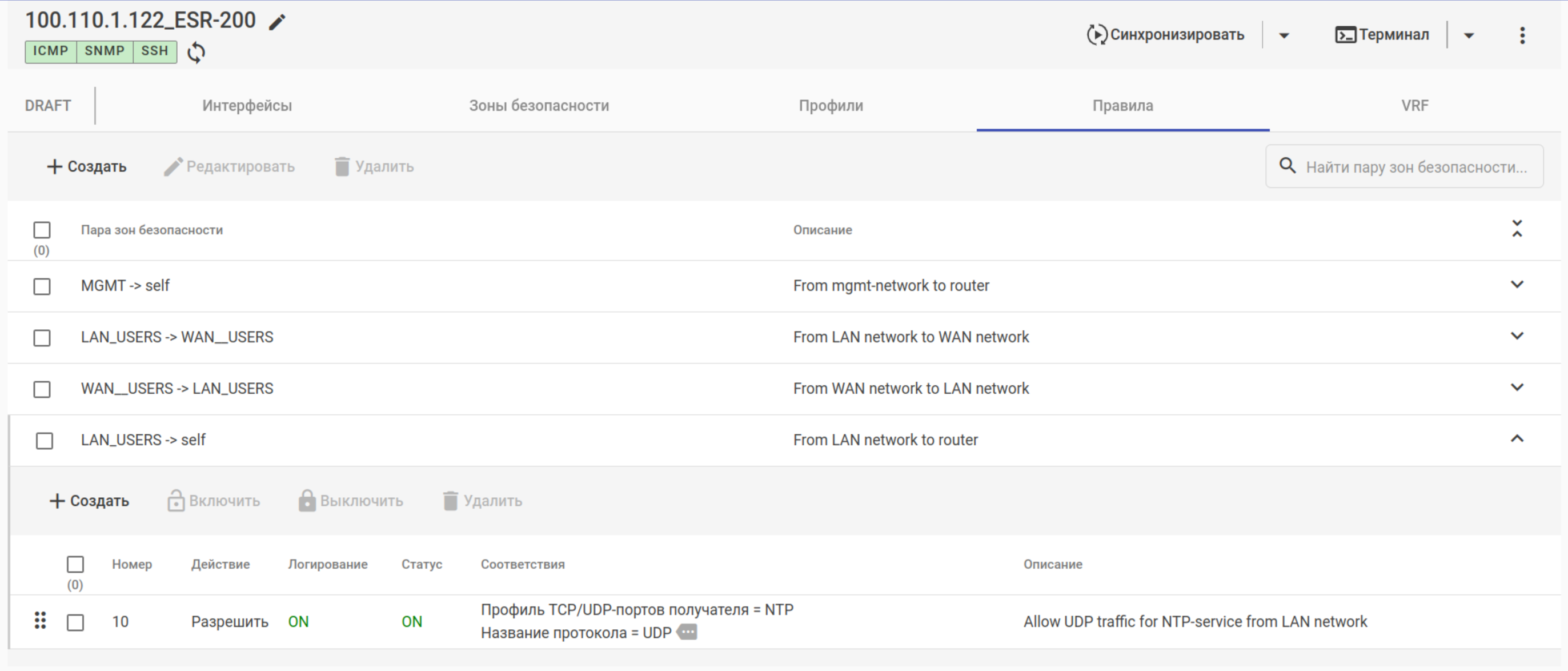1568x671 pixels.
Task: Check the MGMT -> self row checkbox
Action: click(x=42, y=286)
